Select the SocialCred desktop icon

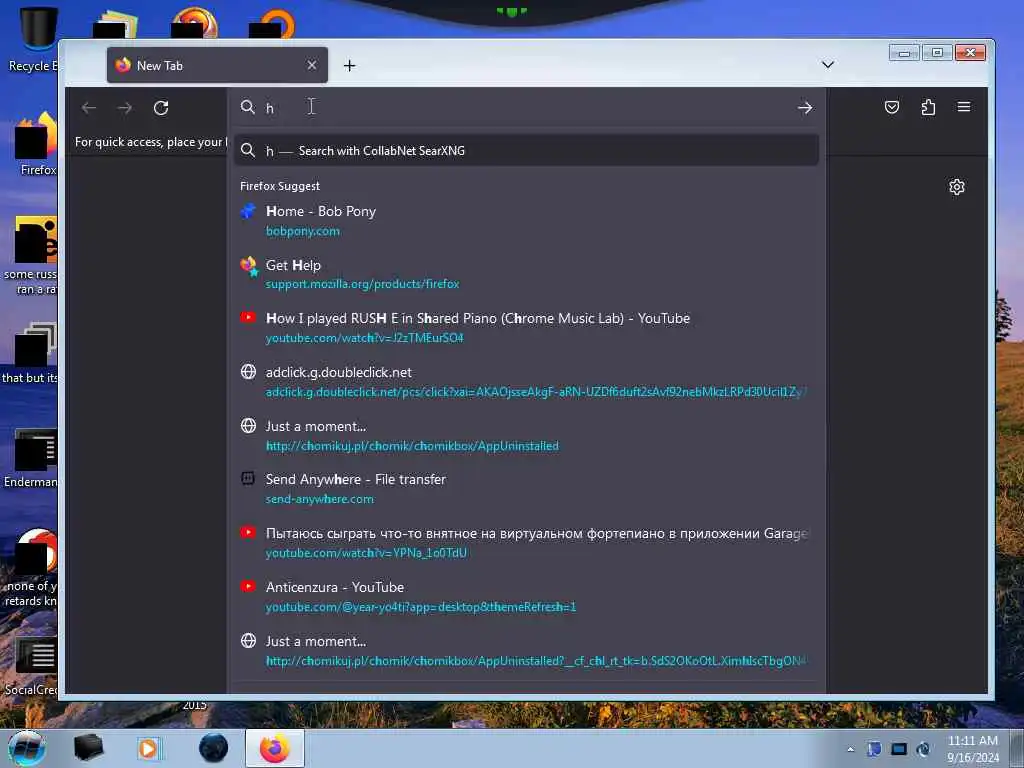tap(33, 666)
